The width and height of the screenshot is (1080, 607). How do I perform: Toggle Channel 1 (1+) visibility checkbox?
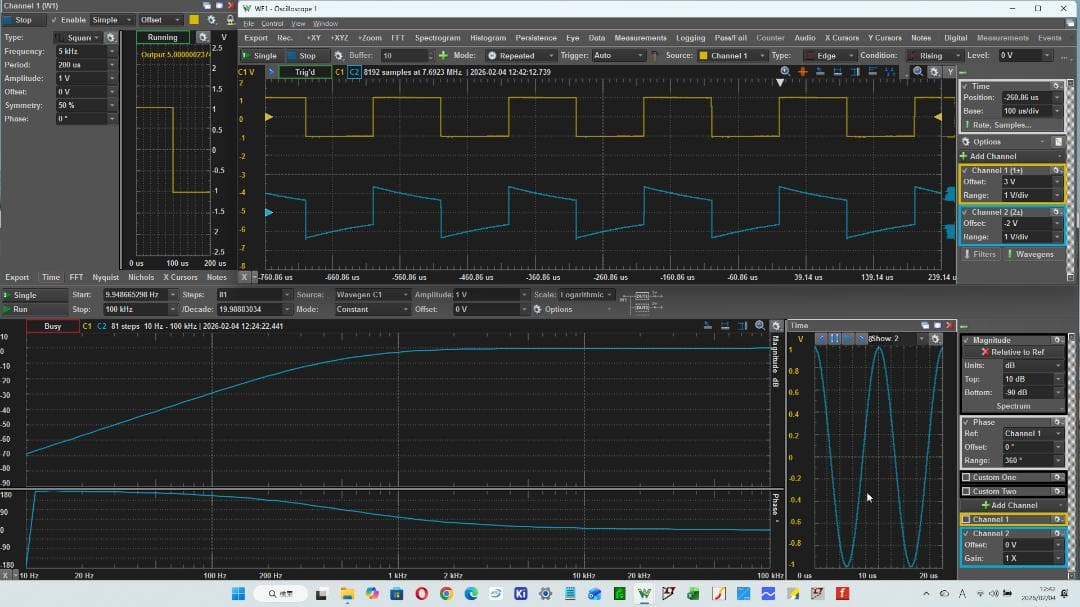[x=966, y=170]
